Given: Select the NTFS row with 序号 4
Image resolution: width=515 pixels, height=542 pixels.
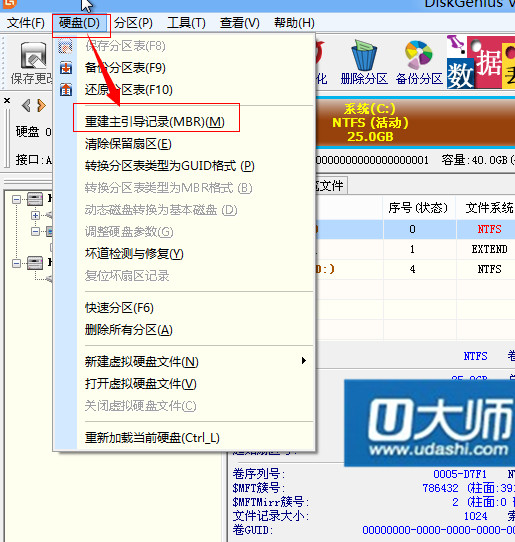Looking at the screenshot, I should coord(415,269).
